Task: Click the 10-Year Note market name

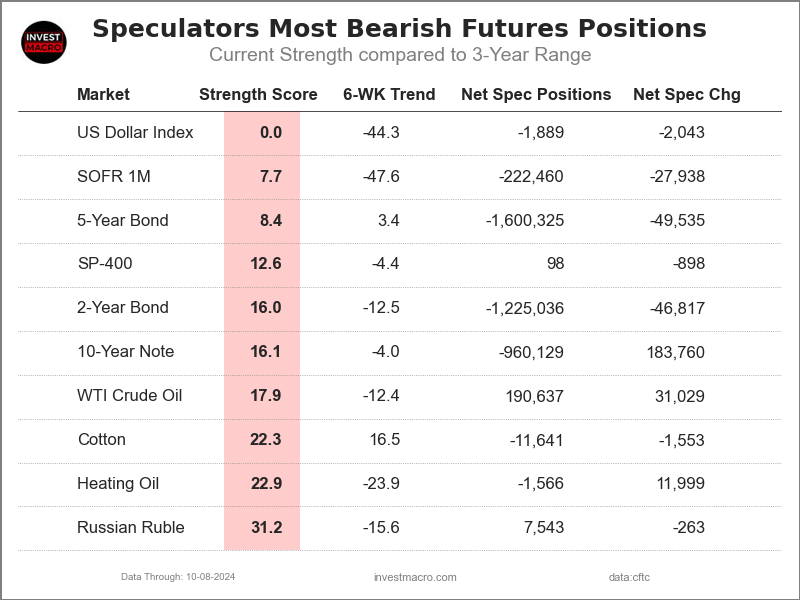Action: tap(126, 352)
